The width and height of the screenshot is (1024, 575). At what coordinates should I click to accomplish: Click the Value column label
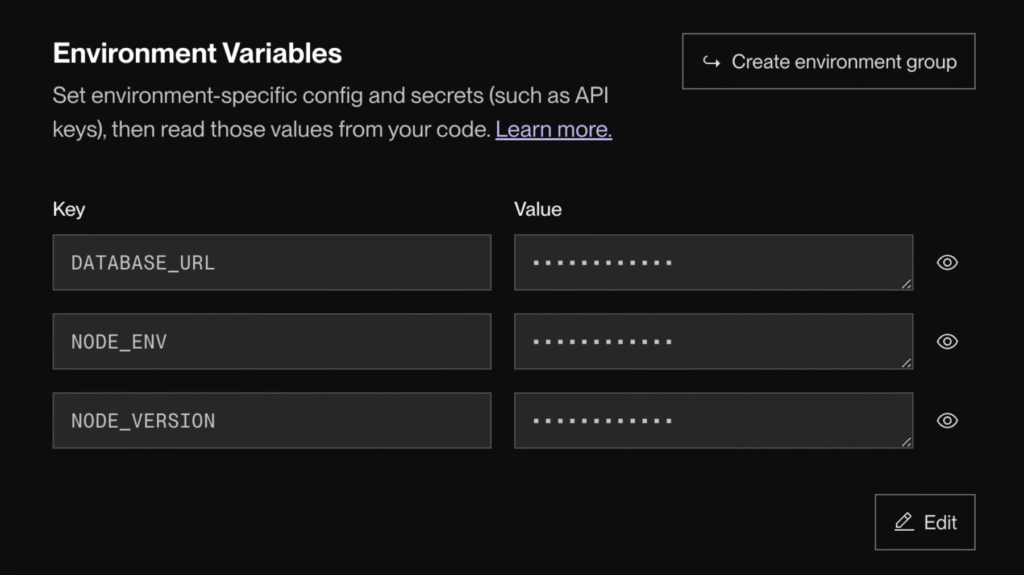(x=538, y=209)
